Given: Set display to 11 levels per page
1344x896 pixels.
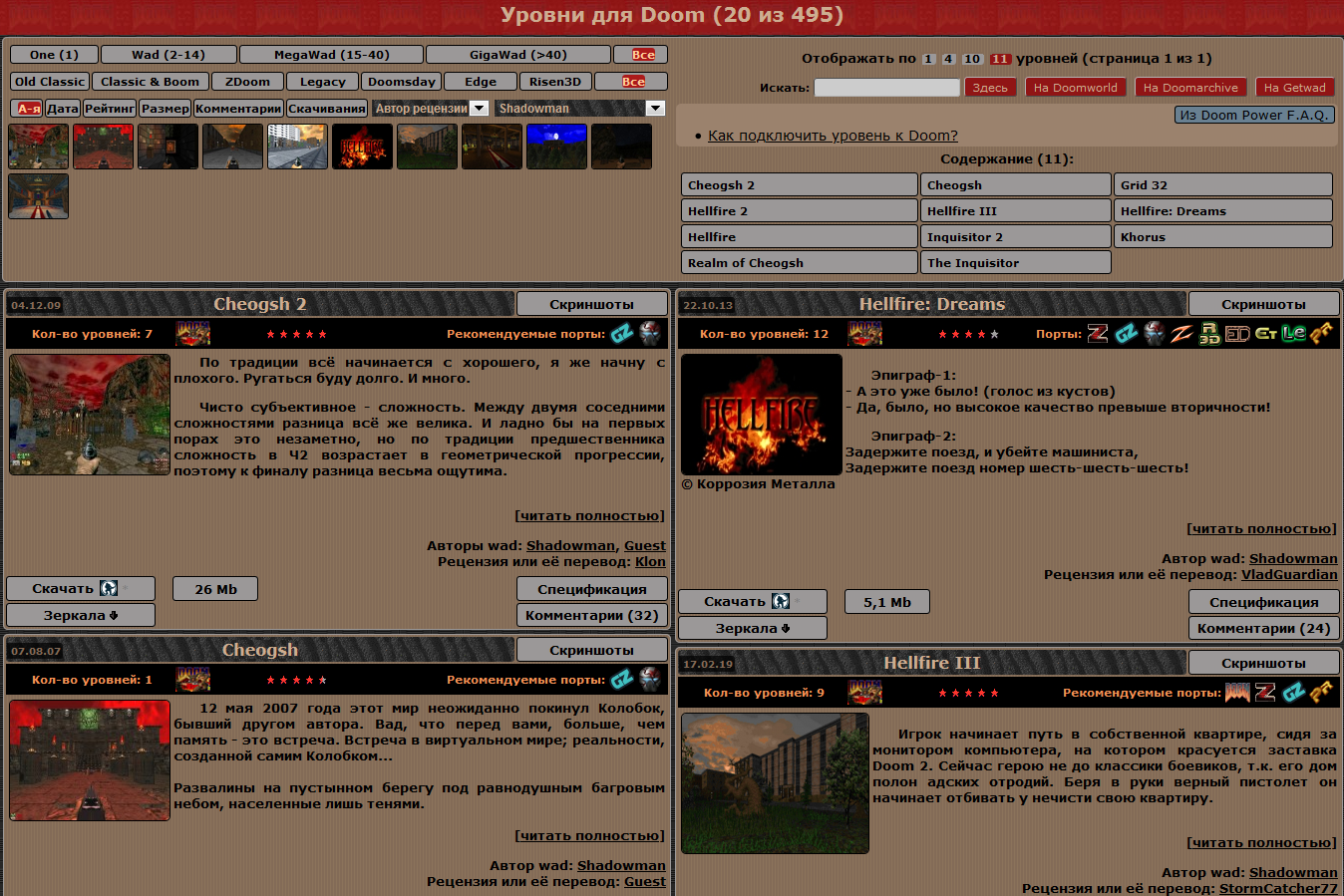Looking at the screenshot, I should tap(1000, 59).
